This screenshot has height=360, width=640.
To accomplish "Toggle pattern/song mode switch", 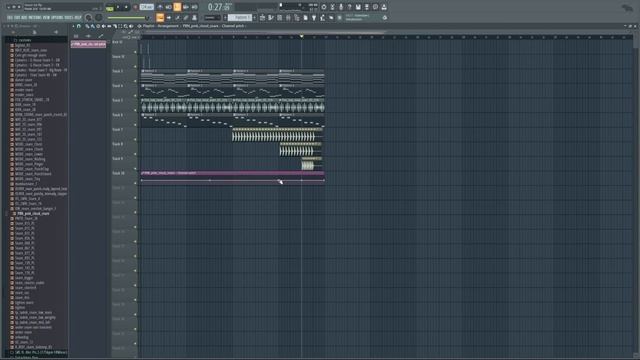I will point(110,7).
